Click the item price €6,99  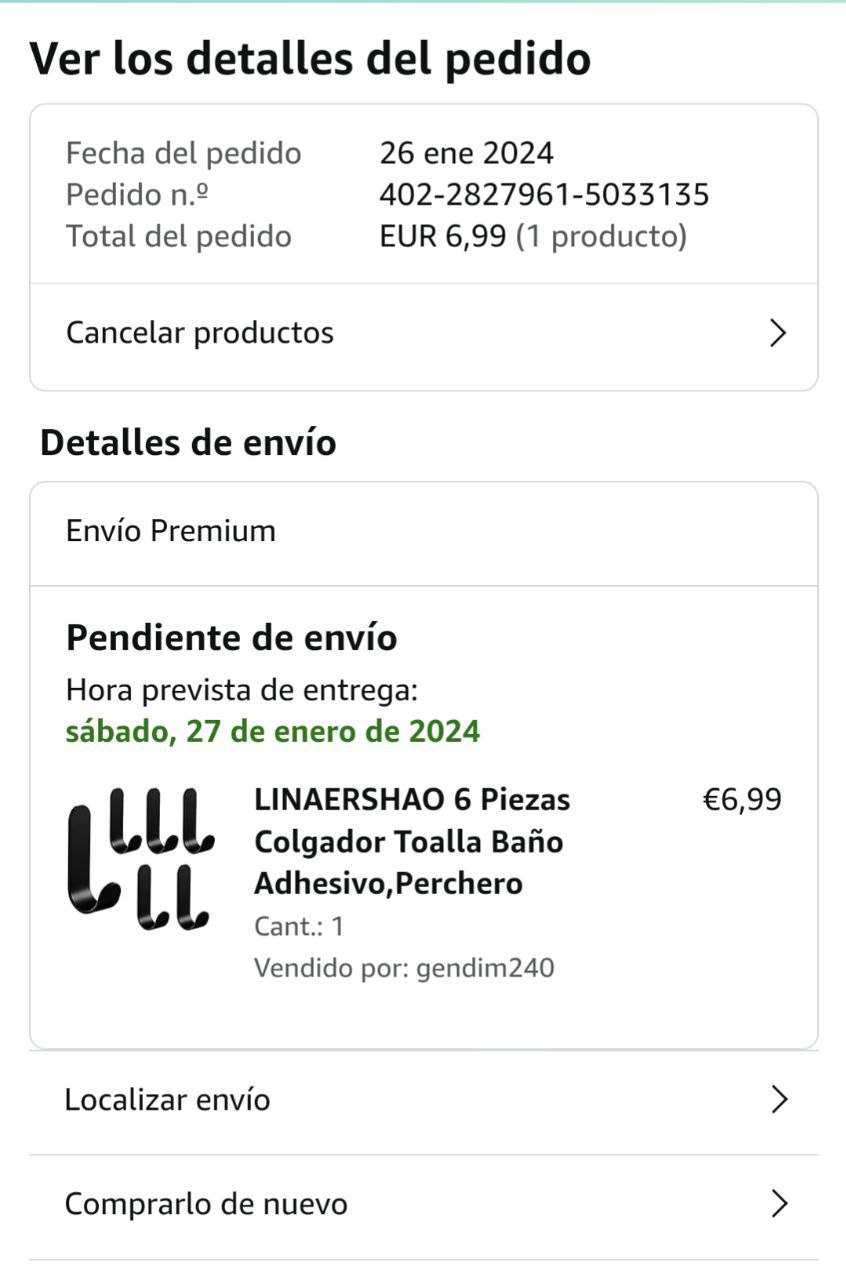click(x=742, y=800)
